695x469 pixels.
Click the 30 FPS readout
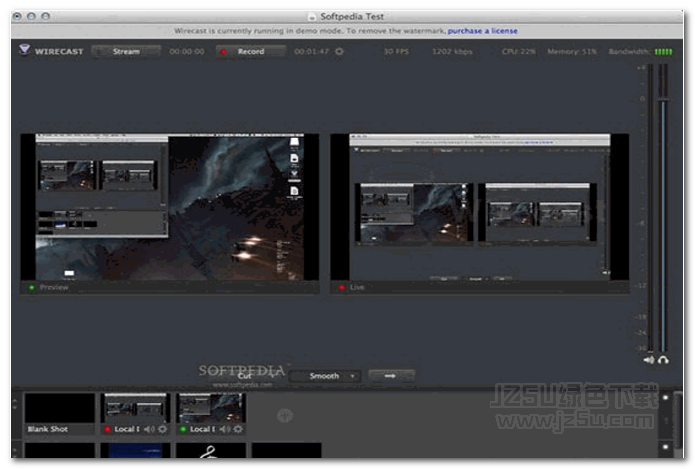tap(396, 51)
